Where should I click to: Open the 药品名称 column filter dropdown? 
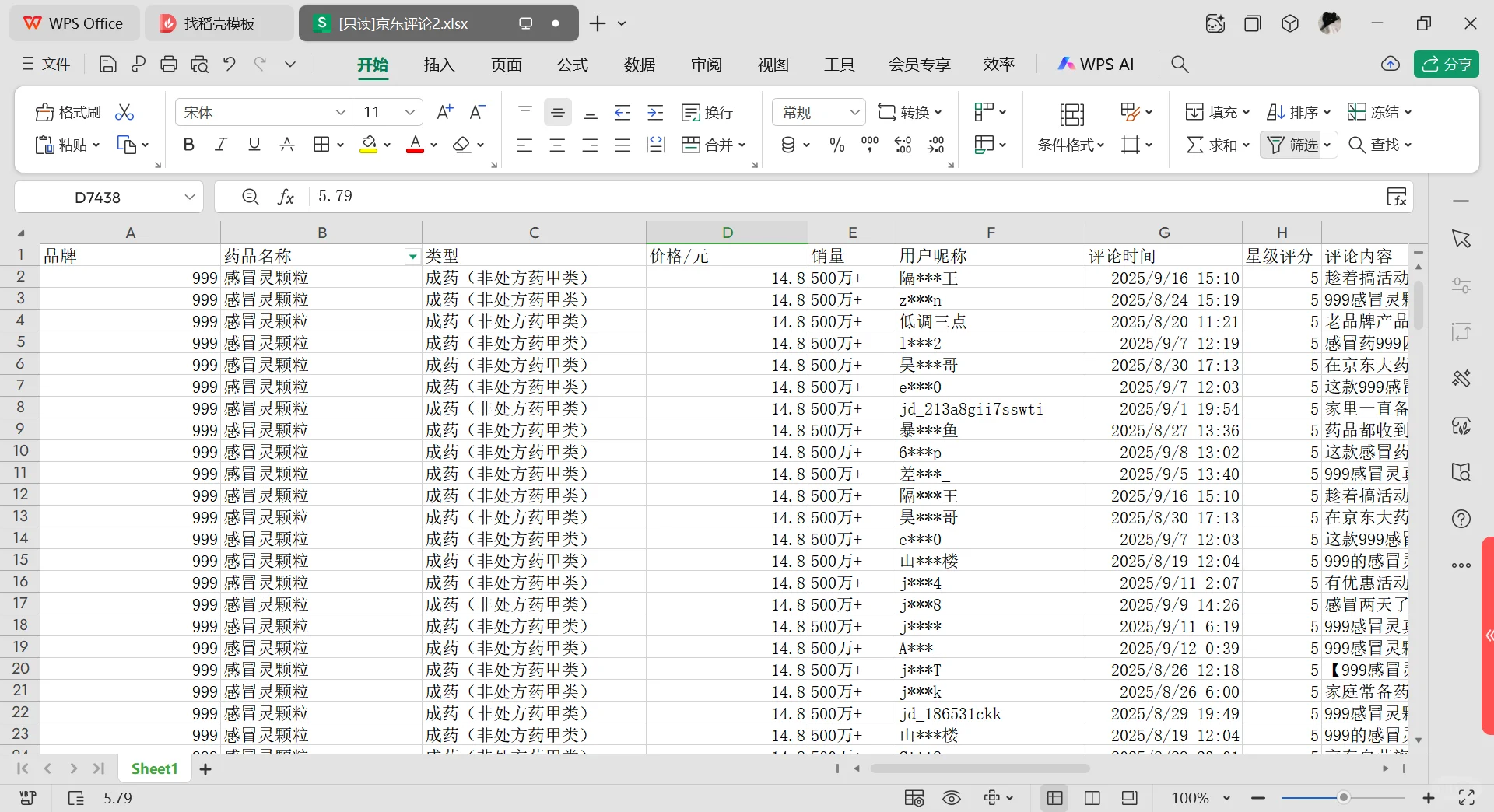(x=412, y=257)
